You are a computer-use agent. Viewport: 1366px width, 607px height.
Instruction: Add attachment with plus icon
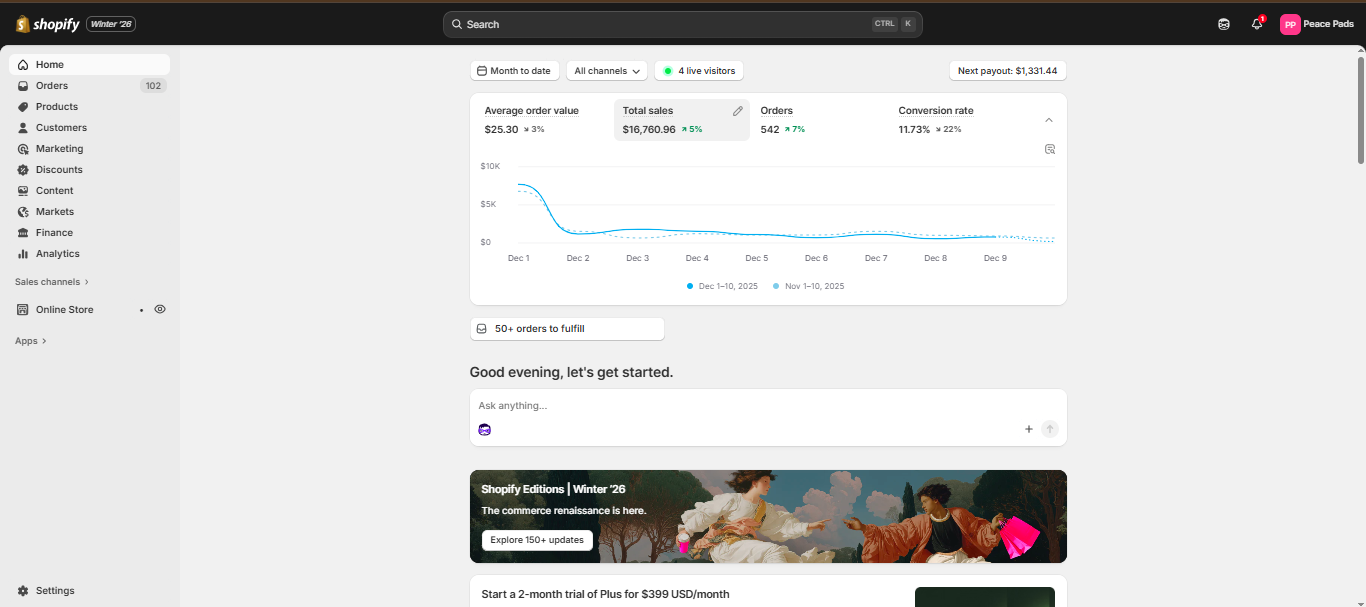click(x=1029, y=429)
